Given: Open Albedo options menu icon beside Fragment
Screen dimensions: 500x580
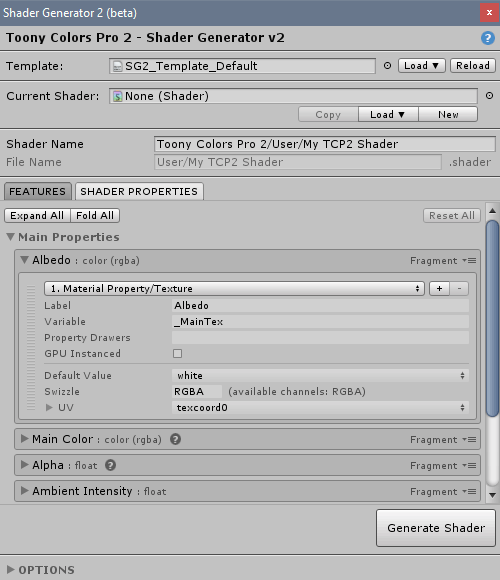Looking at the screenshot, I should pyautogui.click(x=469, y=261).
